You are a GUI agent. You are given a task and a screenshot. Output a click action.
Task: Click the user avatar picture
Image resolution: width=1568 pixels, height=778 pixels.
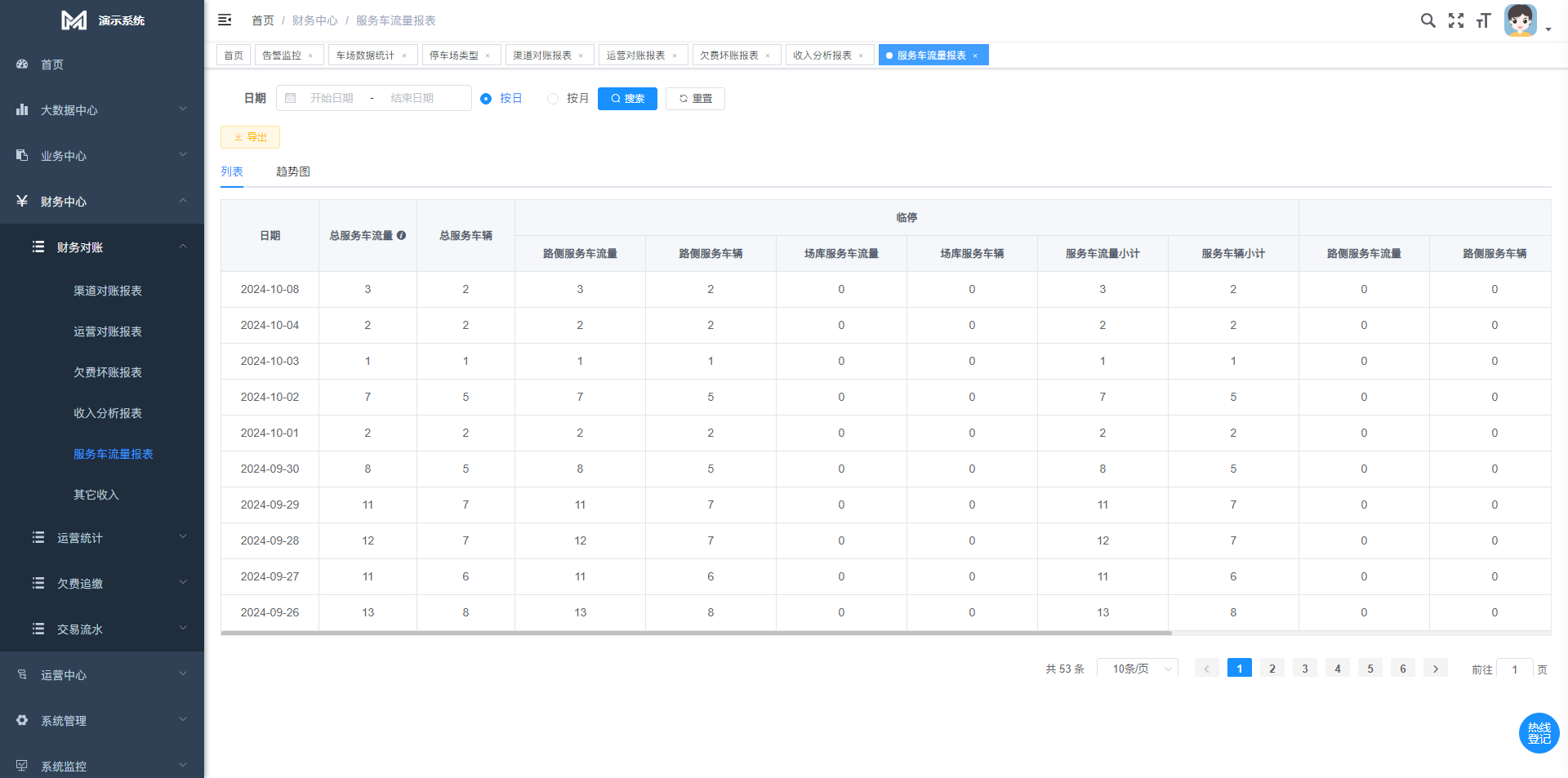[x=1520, y=20]
